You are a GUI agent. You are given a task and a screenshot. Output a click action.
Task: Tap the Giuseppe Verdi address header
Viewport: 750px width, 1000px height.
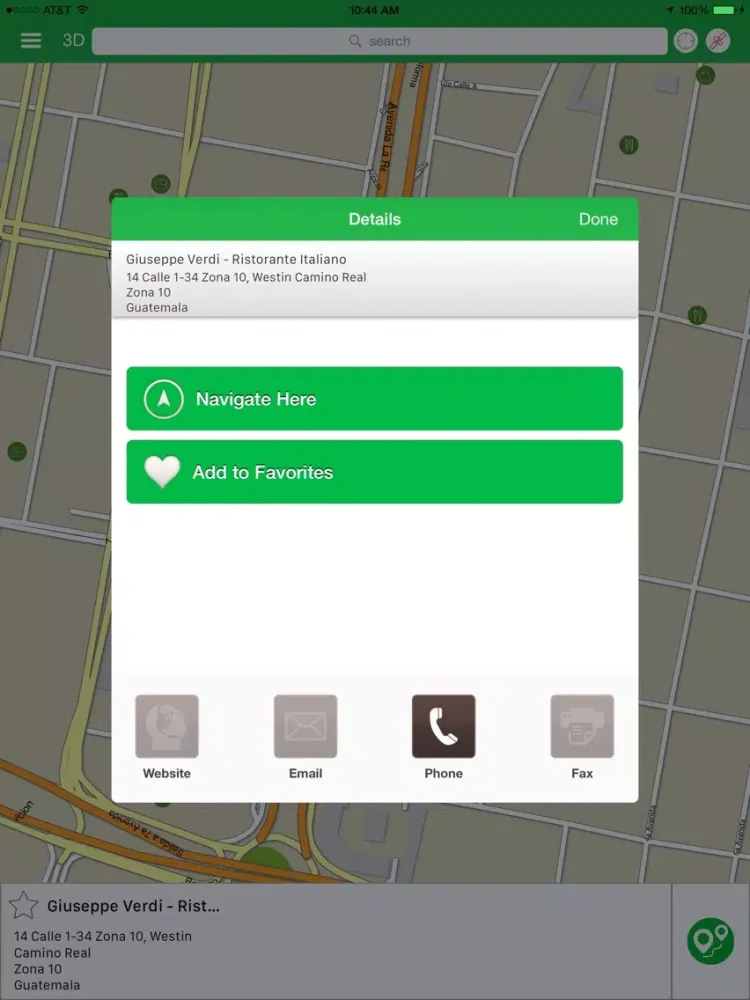click(374, 279)
